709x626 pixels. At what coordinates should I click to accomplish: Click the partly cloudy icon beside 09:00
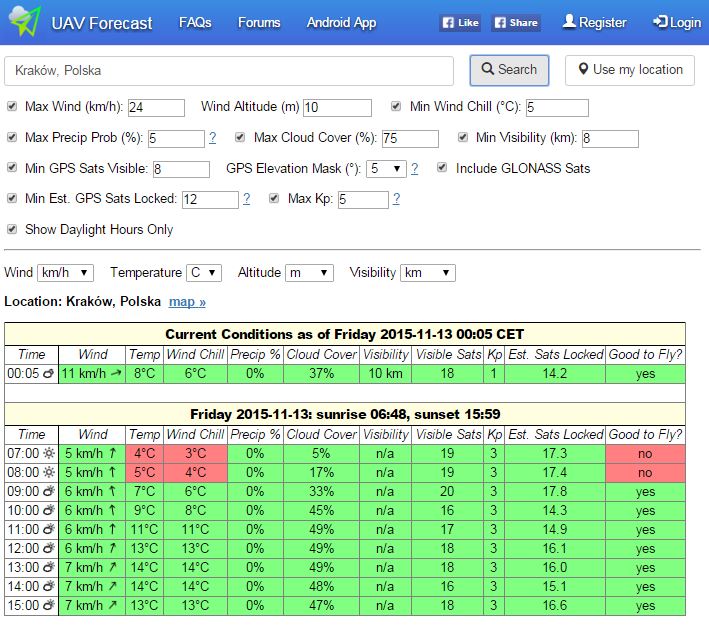pyautogui.click(x=49, y=491)
